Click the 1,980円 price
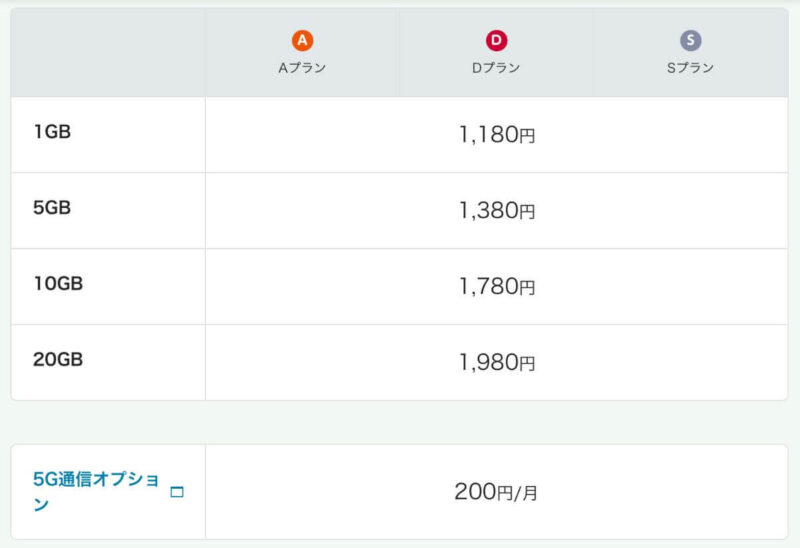 (497, 363)
